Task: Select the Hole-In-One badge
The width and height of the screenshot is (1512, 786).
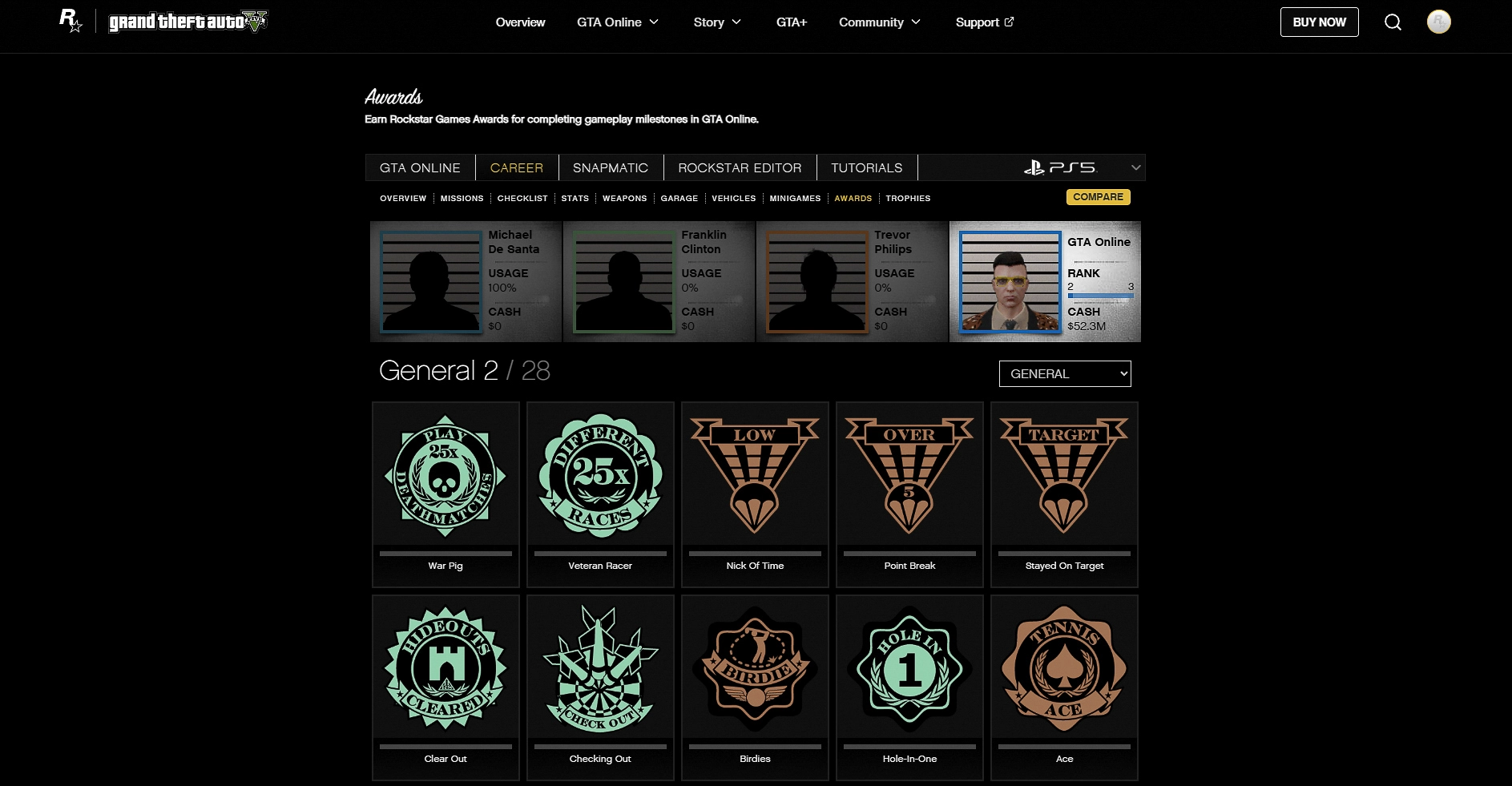Action: click(x=909, y=668)
